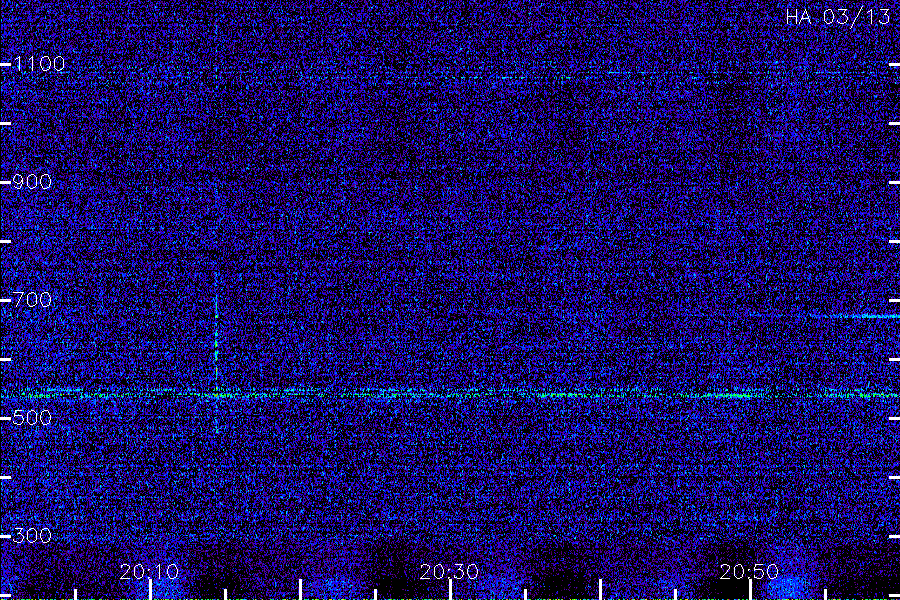
Task: Click the 20:10 time axis label
Action: [149, 571]
